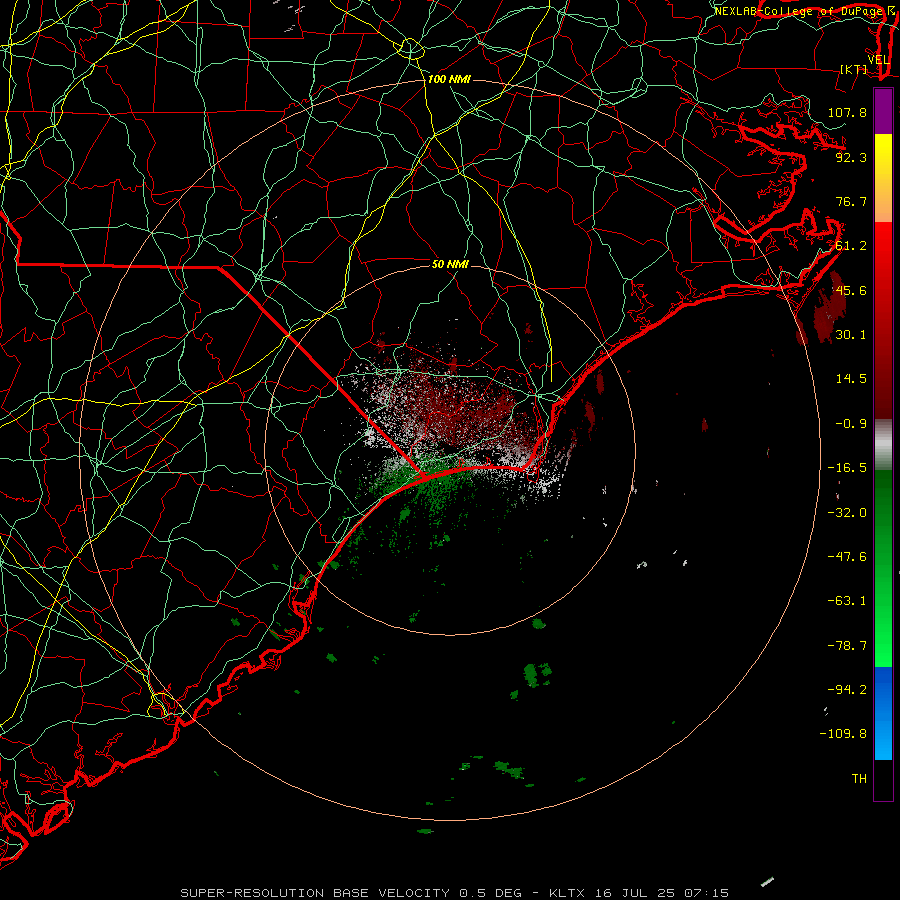The width and height of the screenshot is (900, 900).
Task: Click the 30.1 legend value
Action: [851, 334]
